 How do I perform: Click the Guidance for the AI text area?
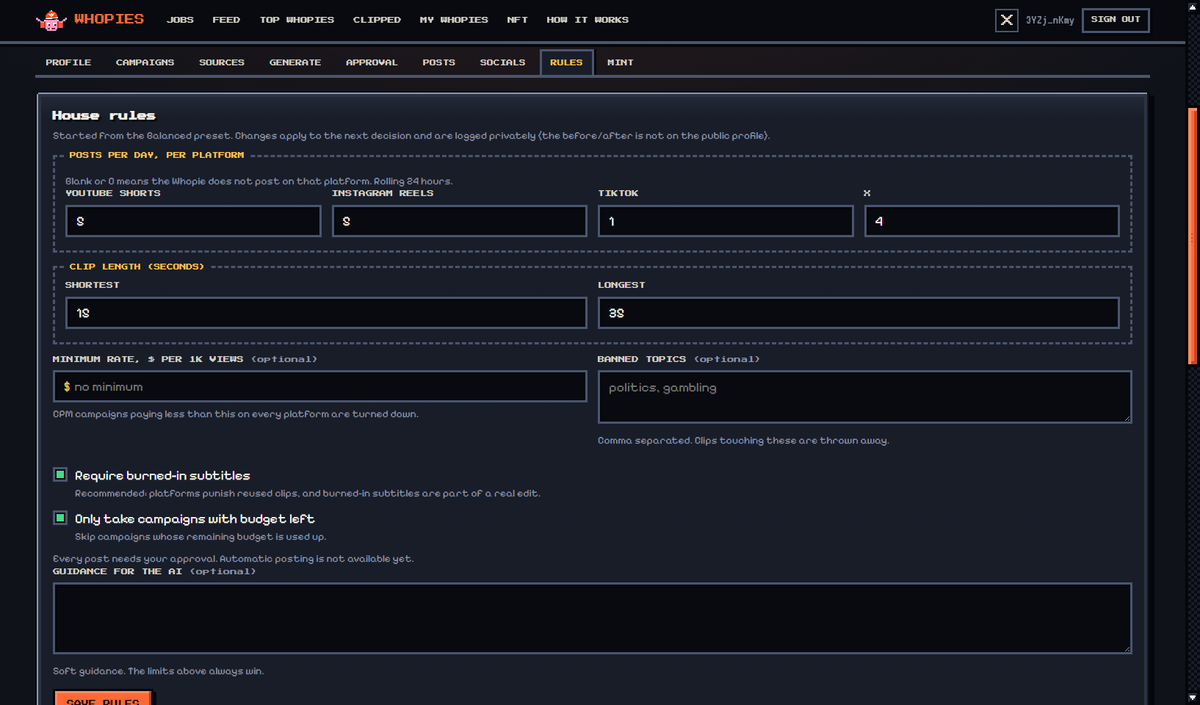(x=592, y=618)
